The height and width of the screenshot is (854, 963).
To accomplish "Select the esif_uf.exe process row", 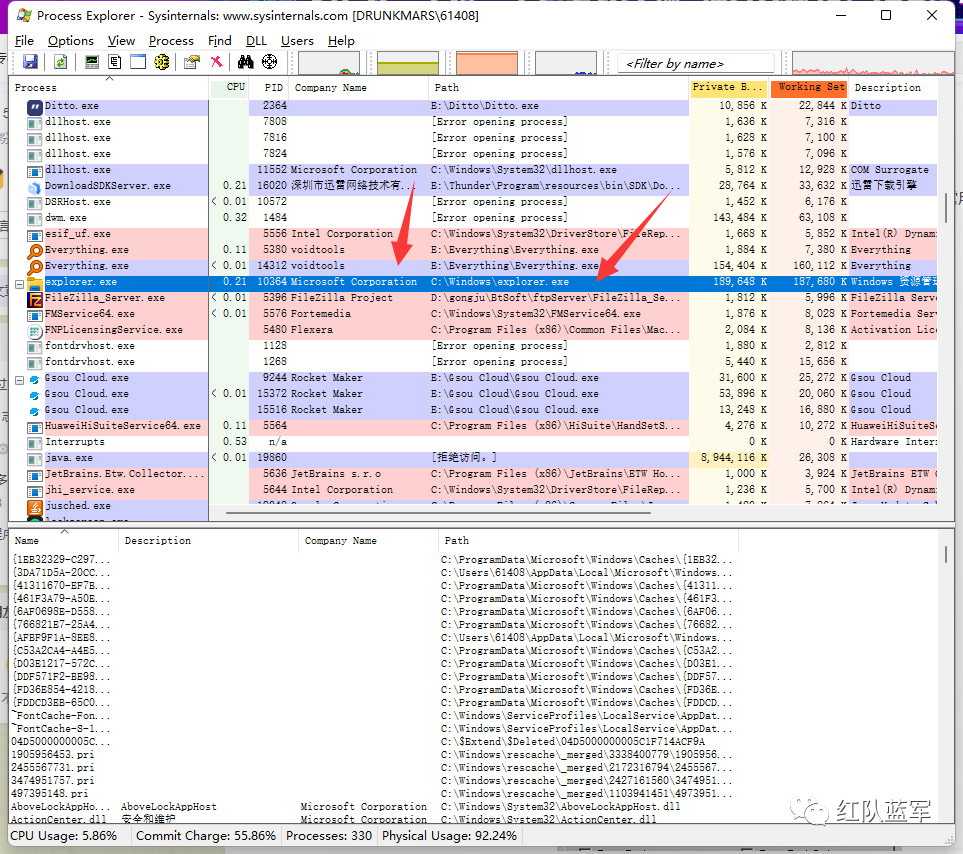I will click(x=474, y=235).
